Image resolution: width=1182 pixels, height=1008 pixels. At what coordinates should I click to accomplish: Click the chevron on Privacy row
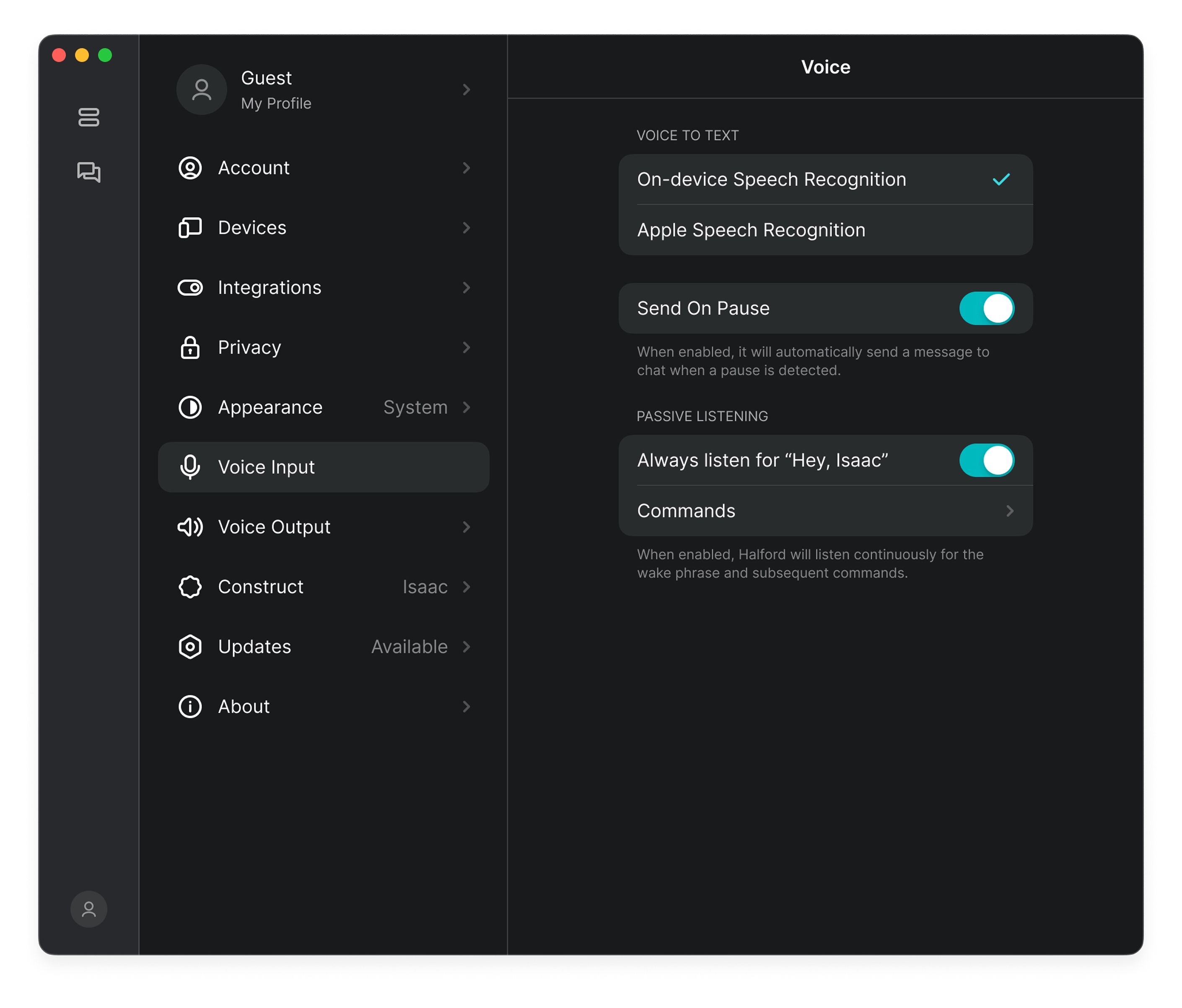pyautogui.click(x=466, y=347)
